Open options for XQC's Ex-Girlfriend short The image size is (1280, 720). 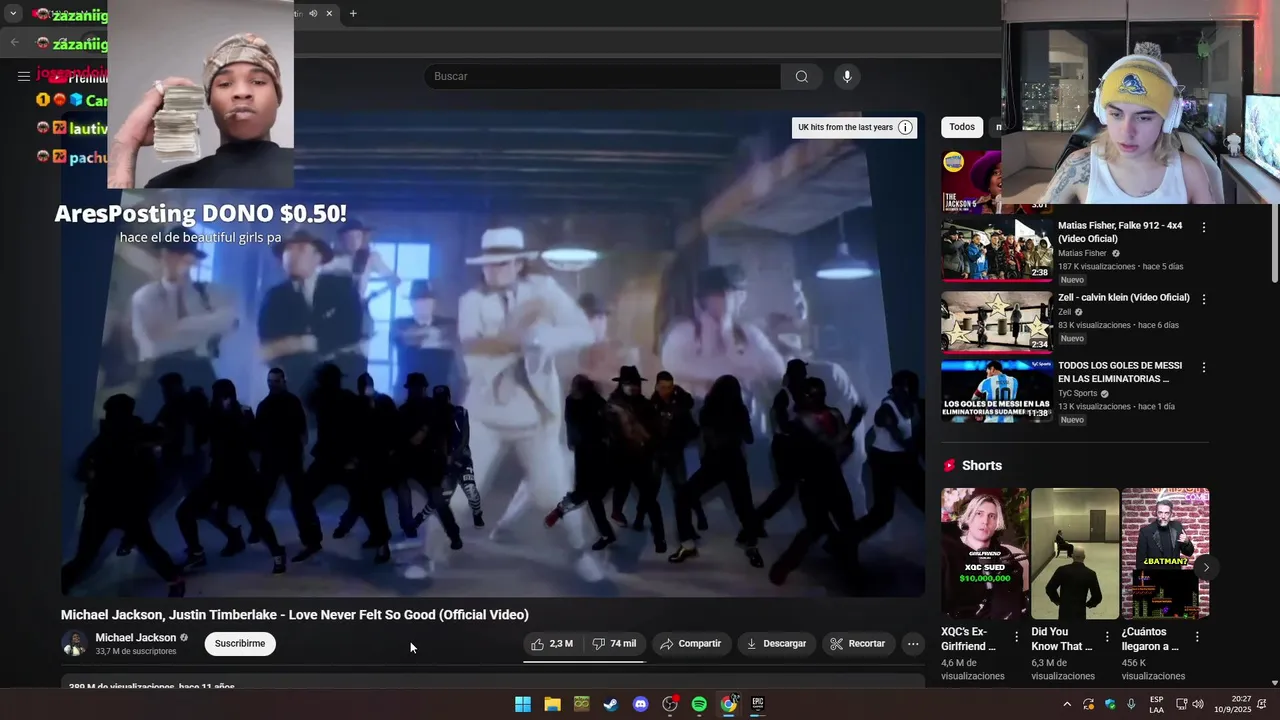[x=1017, y=637]
